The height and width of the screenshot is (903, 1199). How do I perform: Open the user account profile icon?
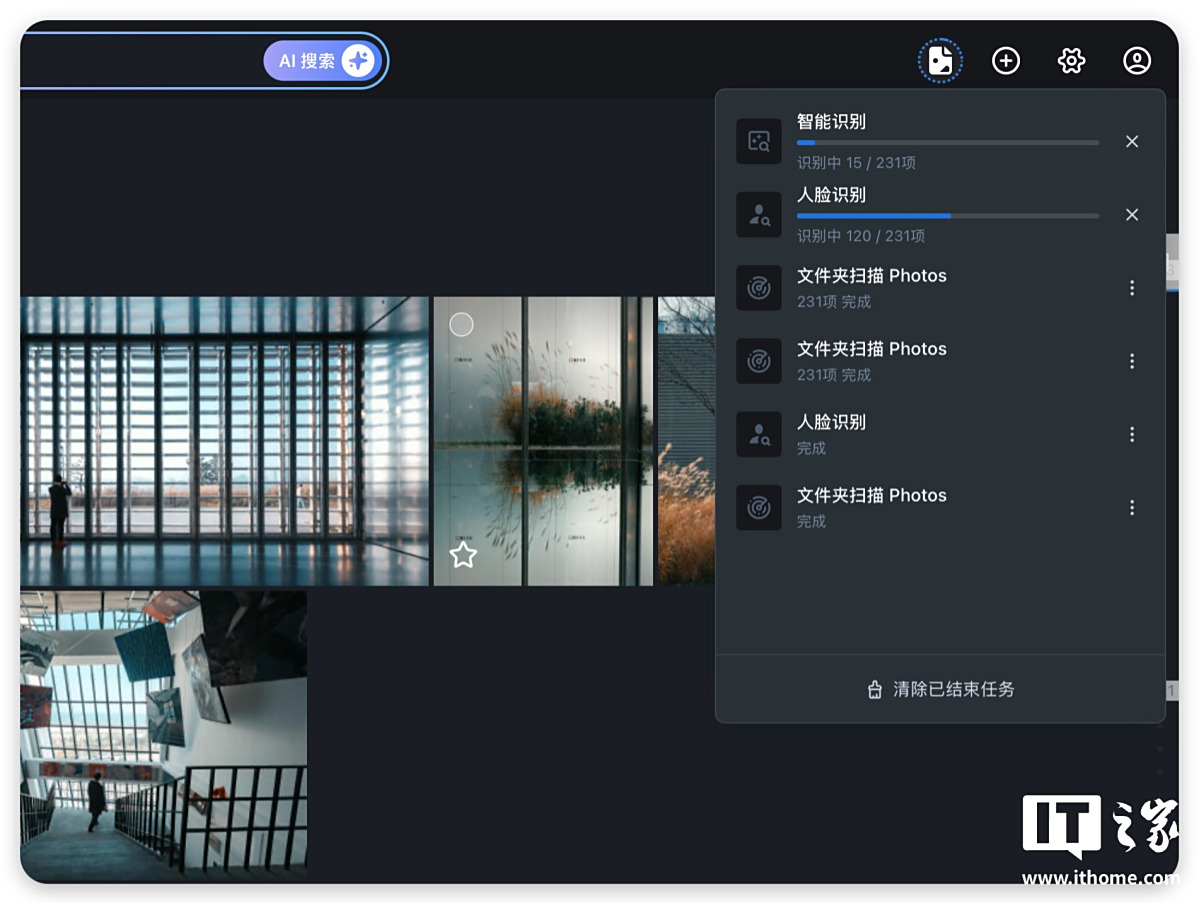[x=1137, y=61]
